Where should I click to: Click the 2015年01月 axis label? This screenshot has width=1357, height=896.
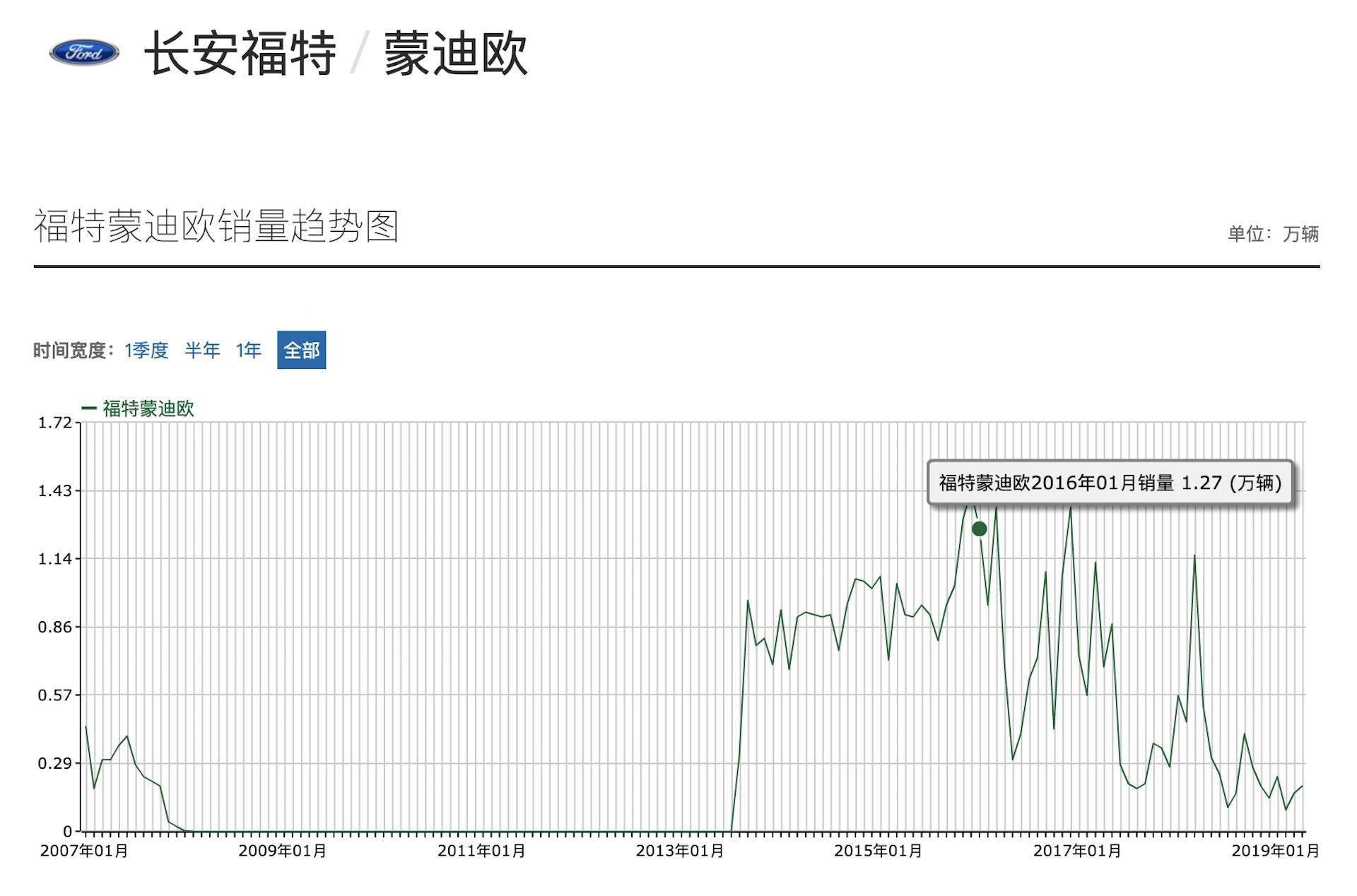[x=879, y=851]
